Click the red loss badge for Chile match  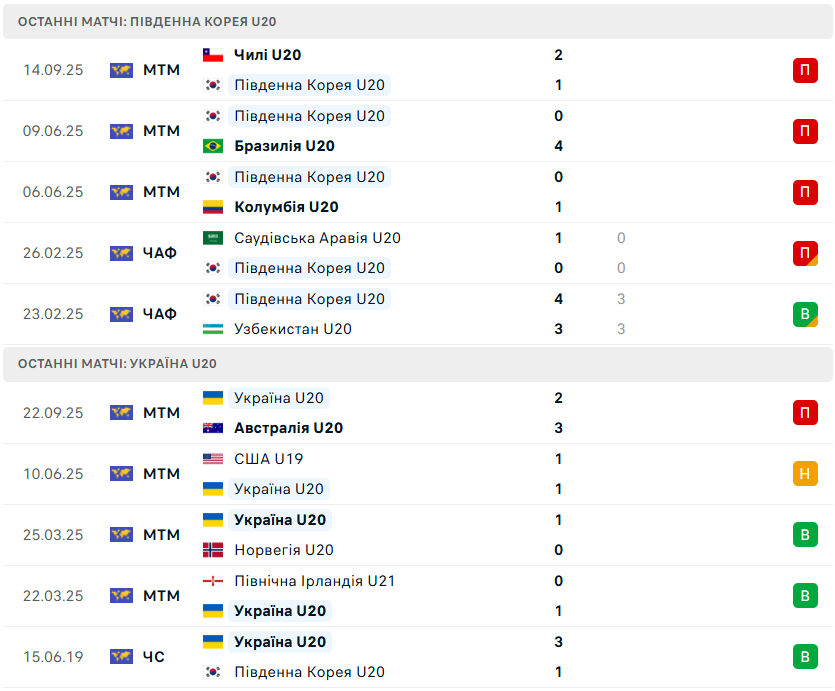coord(805,70)
